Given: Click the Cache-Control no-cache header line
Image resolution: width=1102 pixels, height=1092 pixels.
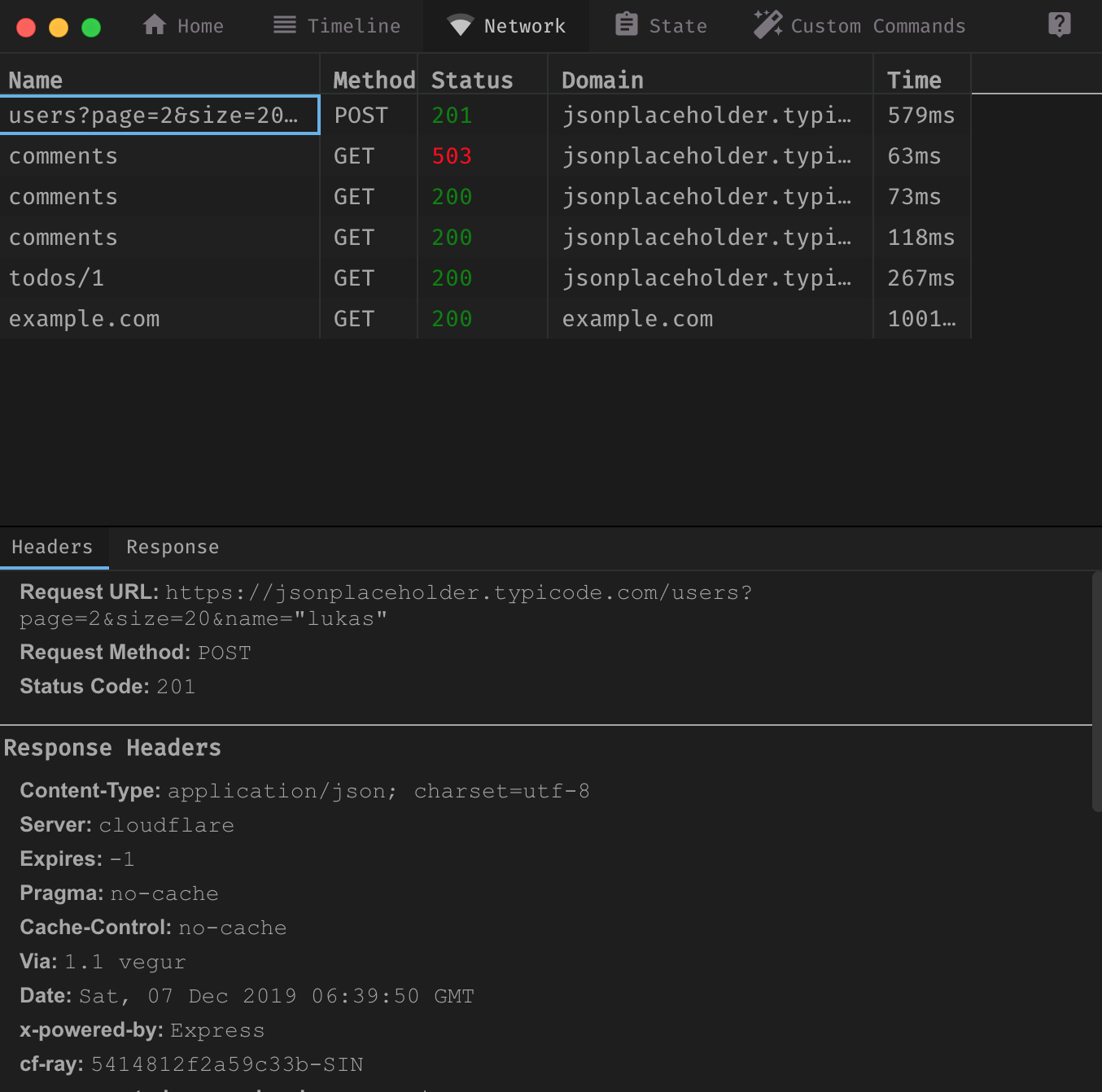Looking at the screenshot, I should [x=153, y=928].
